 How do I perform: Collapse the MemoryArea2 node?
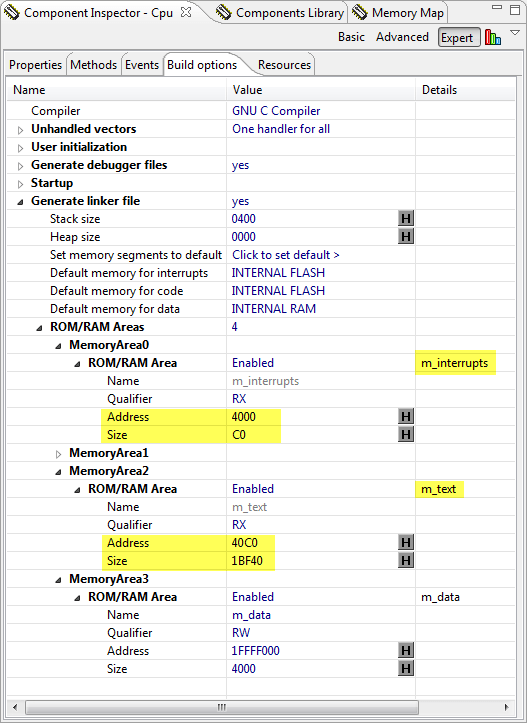coord(59,472)
